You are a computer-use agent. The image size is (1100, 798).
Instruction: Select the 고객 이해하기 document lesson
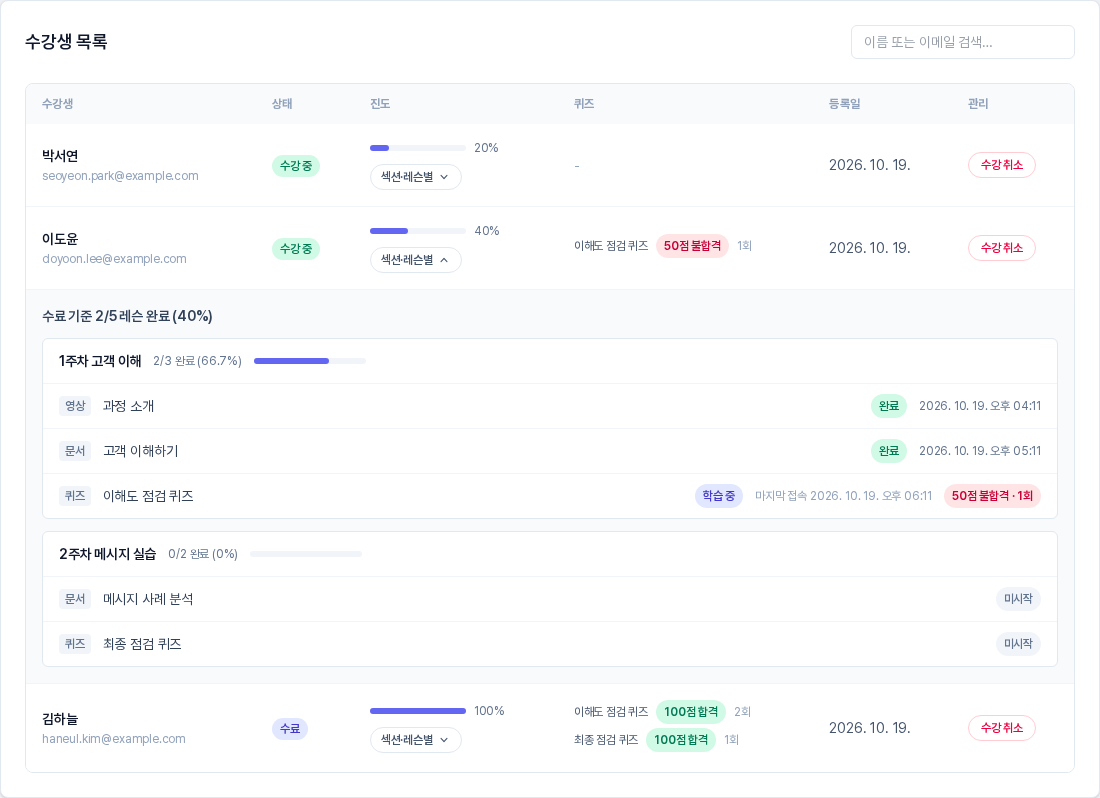[140, 451]
